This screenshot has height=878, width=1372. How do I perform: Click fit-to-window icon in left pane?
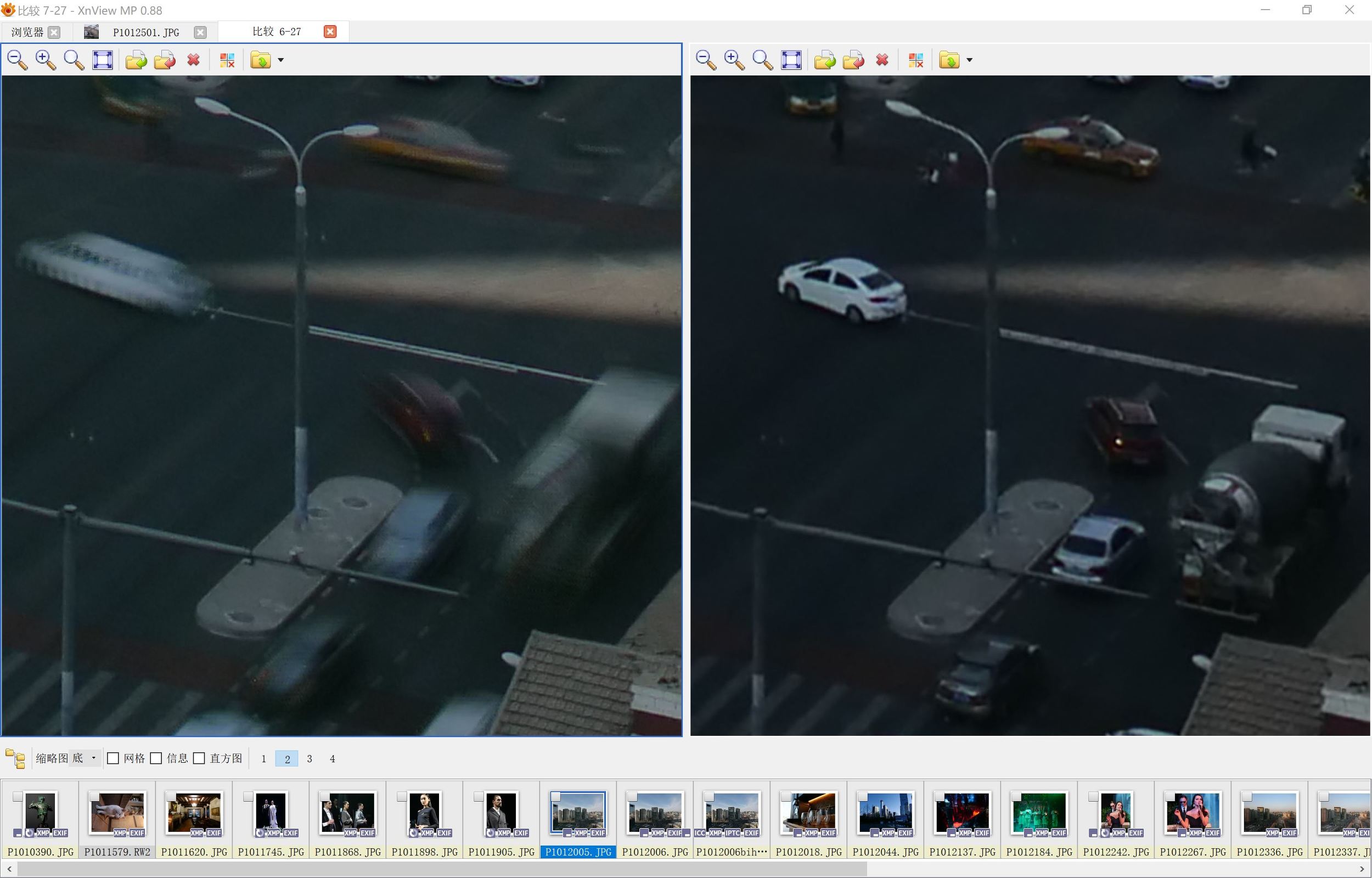pyautogui.click(x=103, y=60)
